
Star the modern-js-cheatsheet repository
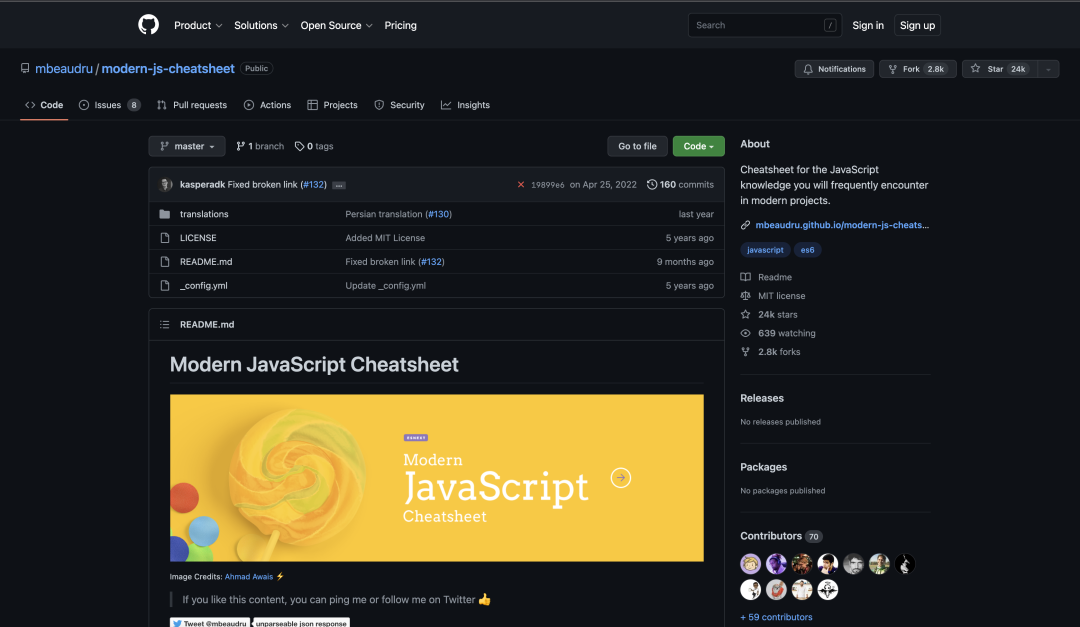click(x=996, y=69)
